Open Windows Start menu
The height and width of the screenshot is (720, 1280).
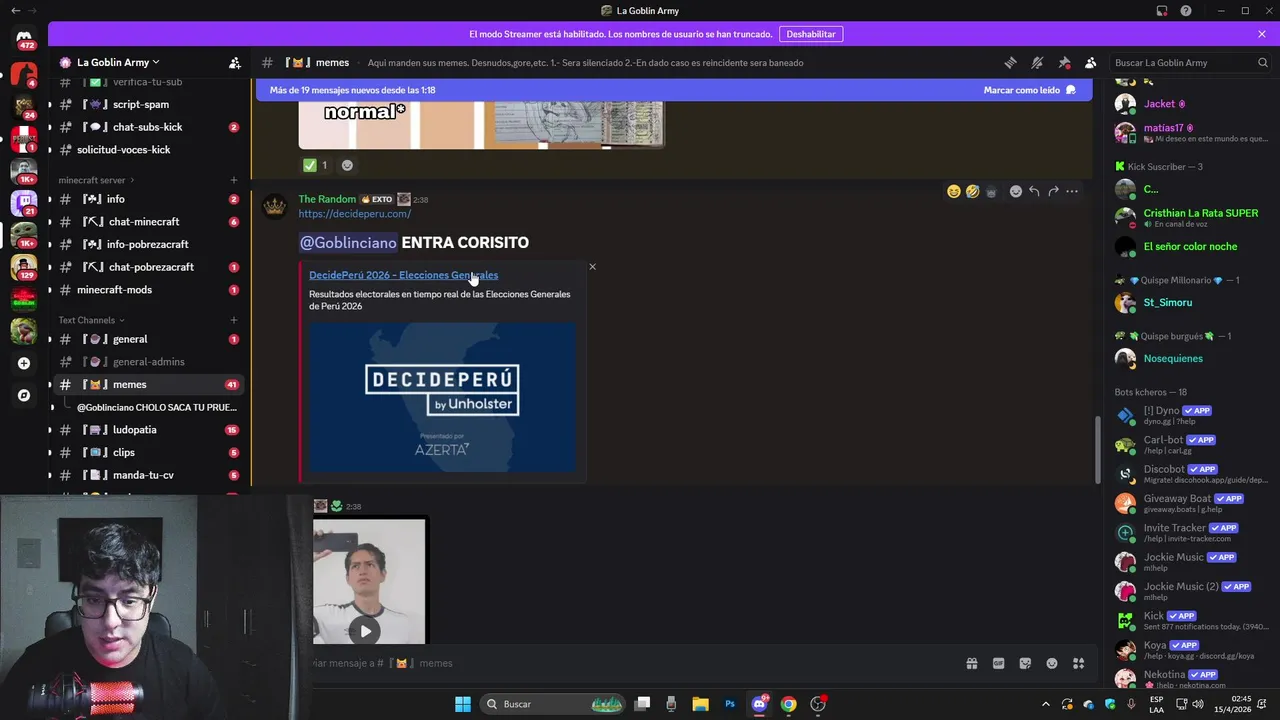463,704
